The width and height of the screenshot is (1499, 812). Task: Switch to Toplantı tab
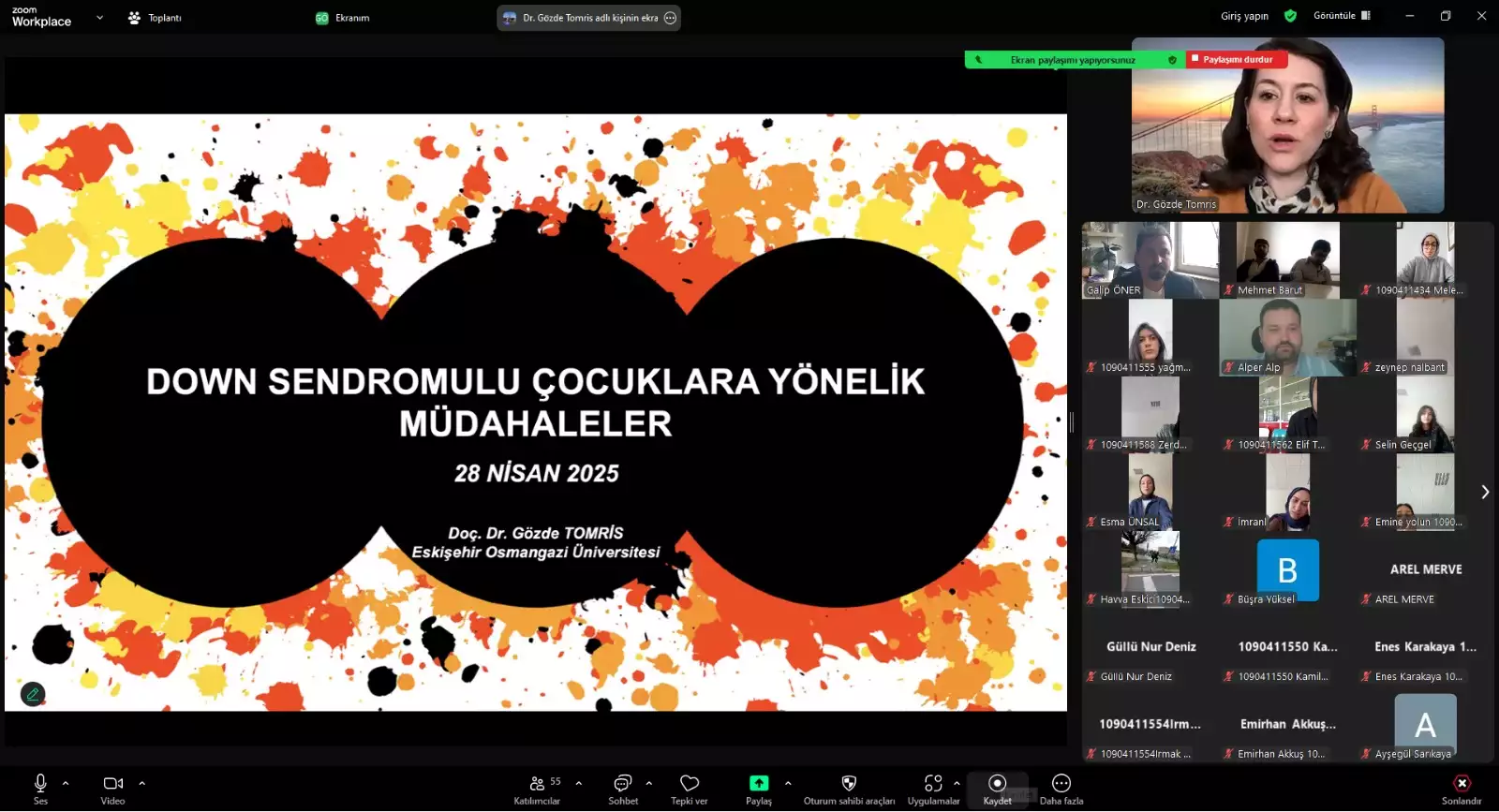coord(155,18)
